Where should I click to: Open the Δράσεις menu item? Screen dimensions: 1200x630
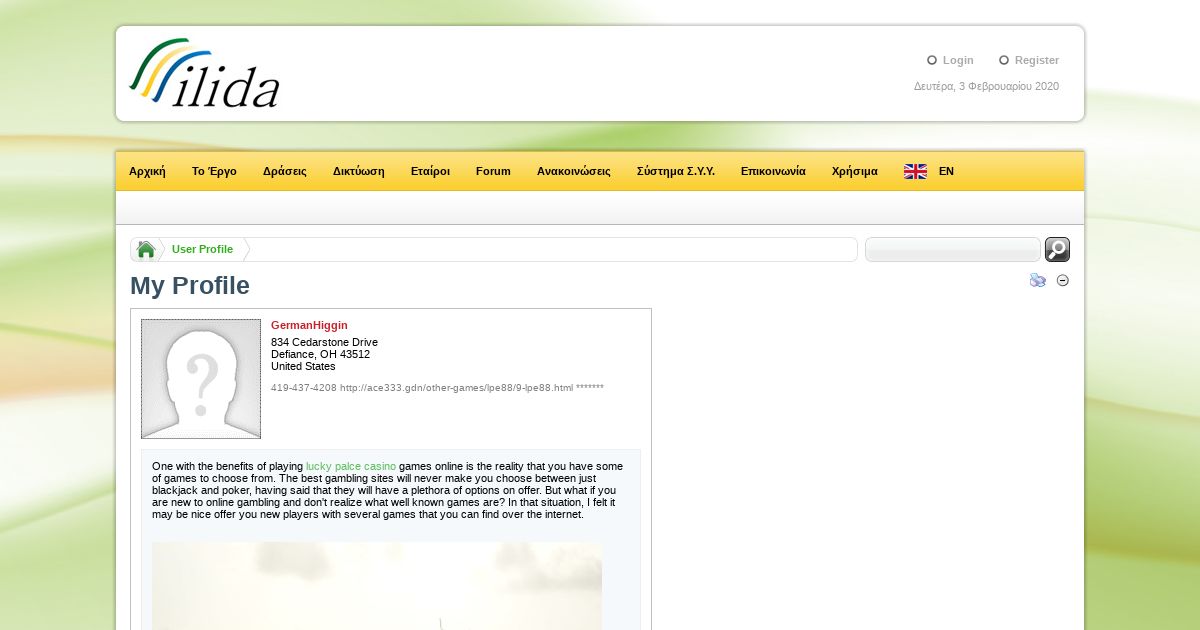285,171
